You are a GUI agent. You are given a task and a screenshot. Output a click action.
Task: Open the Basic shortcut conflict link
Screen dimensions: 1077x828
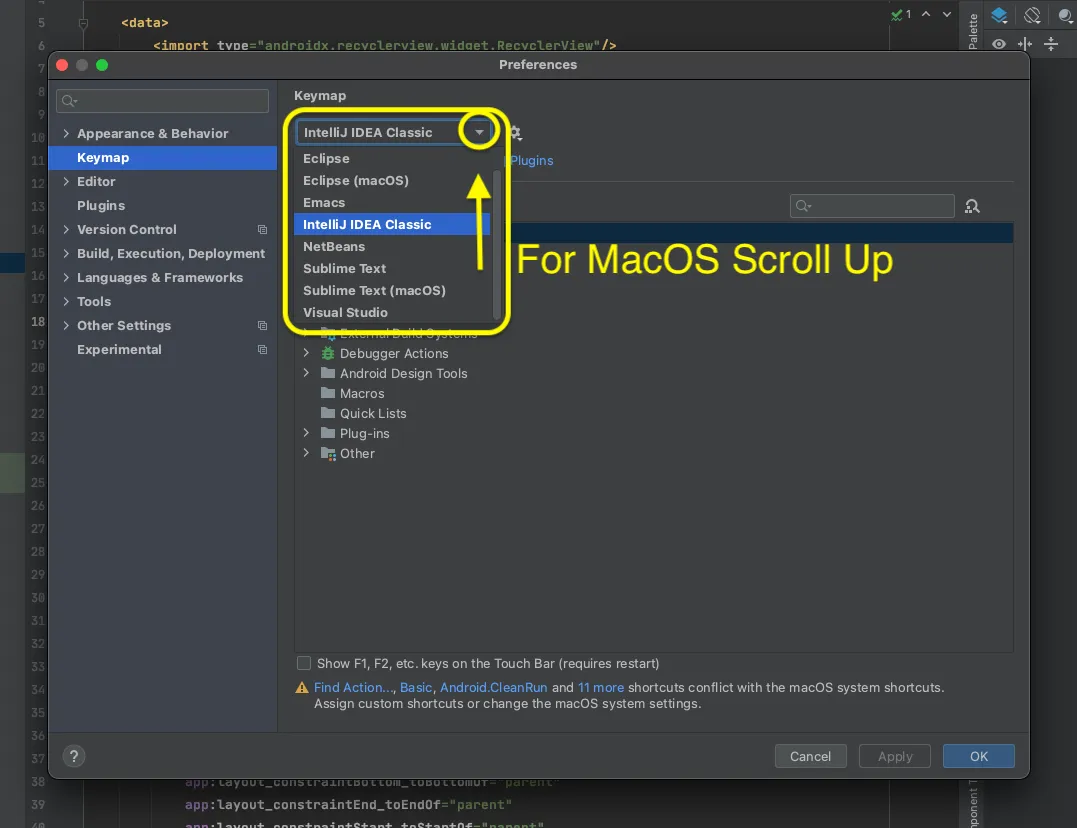pyautogui.click(x=416, y=687)
